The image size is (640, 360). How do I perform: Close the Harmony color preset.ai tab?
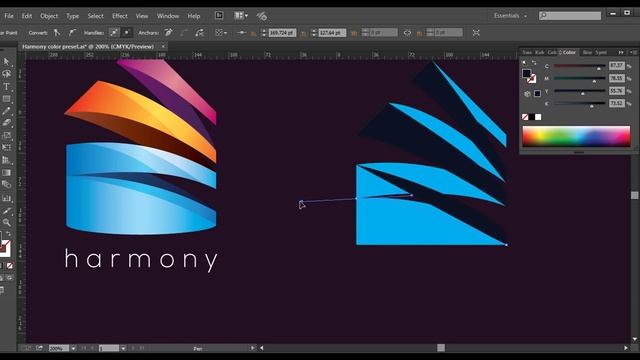[x=163, y=47]
